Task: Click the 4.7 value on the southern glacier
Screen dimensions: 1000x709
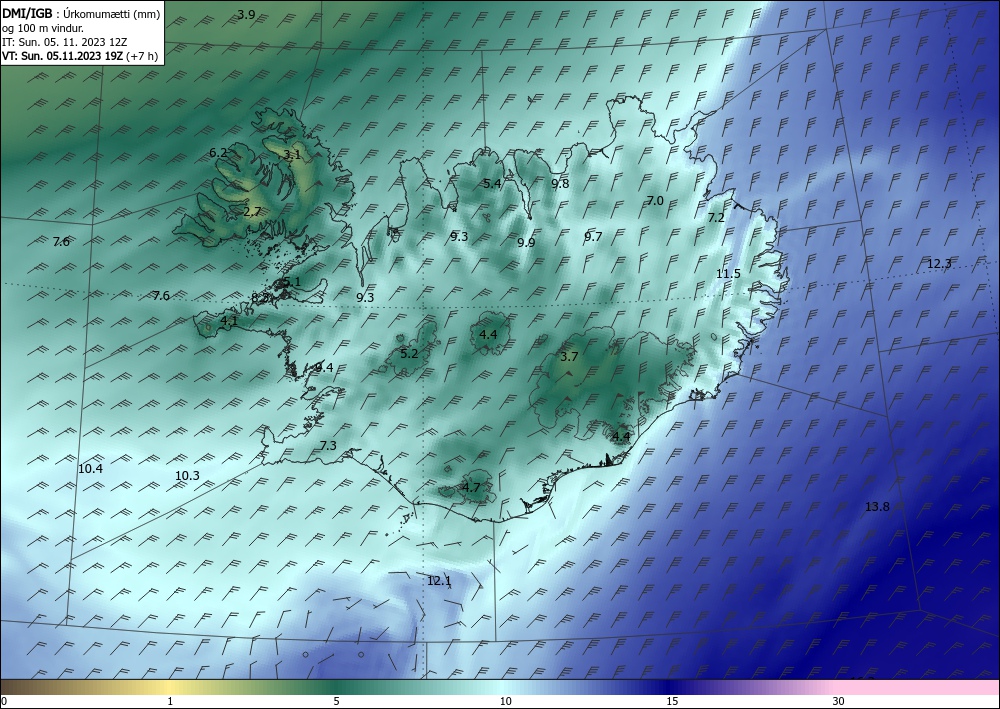Action: [471, 488]
